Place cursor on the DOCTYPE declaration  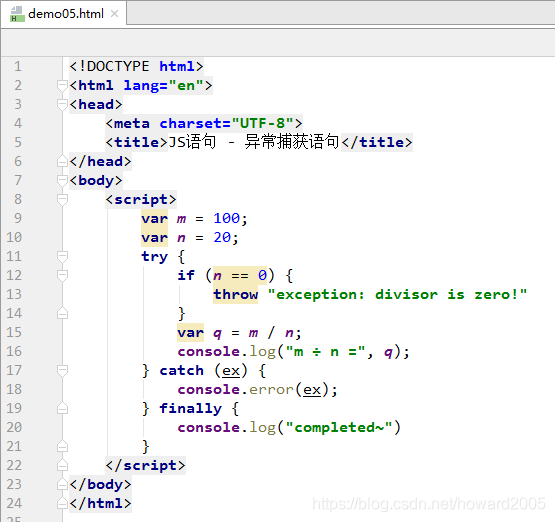136,66
